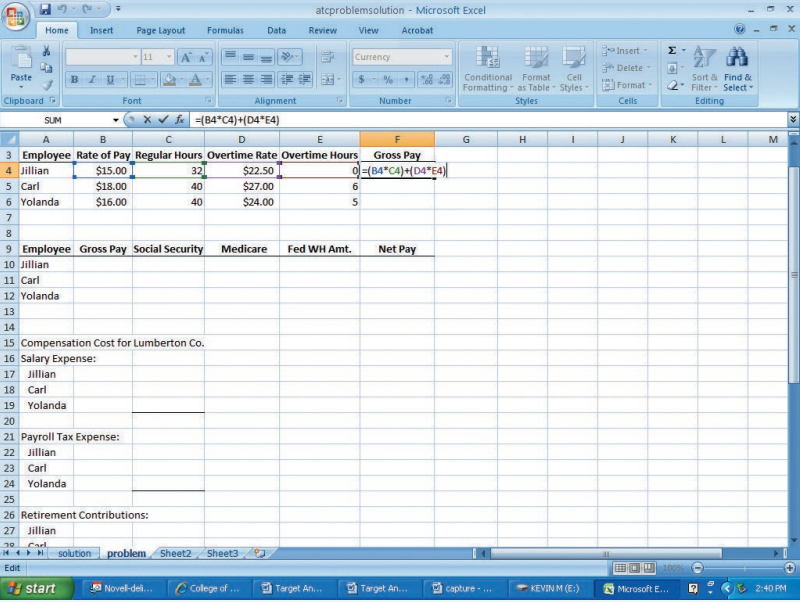
Task: Confirm formula with Enter checkmark icon
Action: (163, 120)
